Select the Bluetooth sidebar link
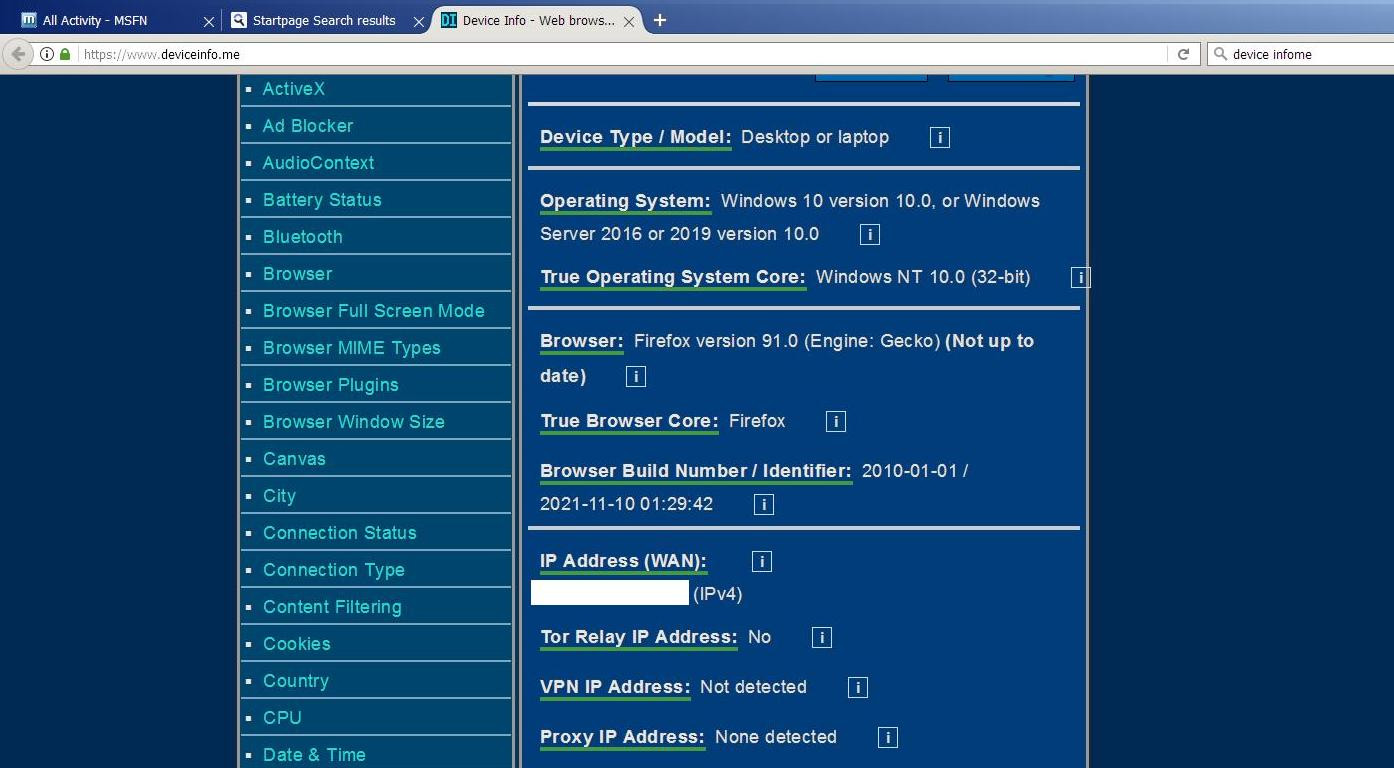Viewport: 1394px width, 768px height. coord(302,237)
